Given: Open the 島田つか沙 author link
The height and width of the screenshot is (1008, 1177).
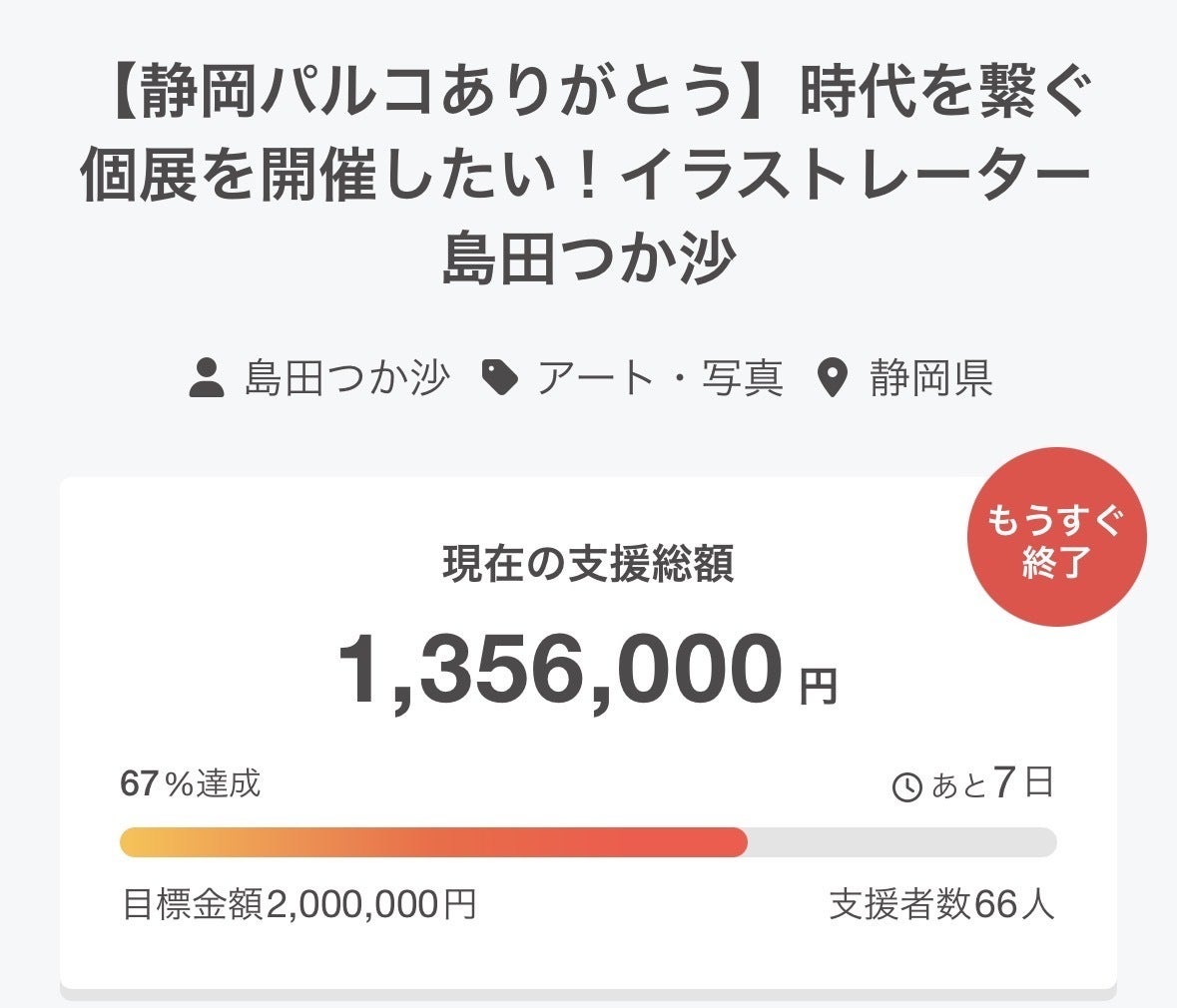Looking at the screenshot, I should tap(346, 377).
